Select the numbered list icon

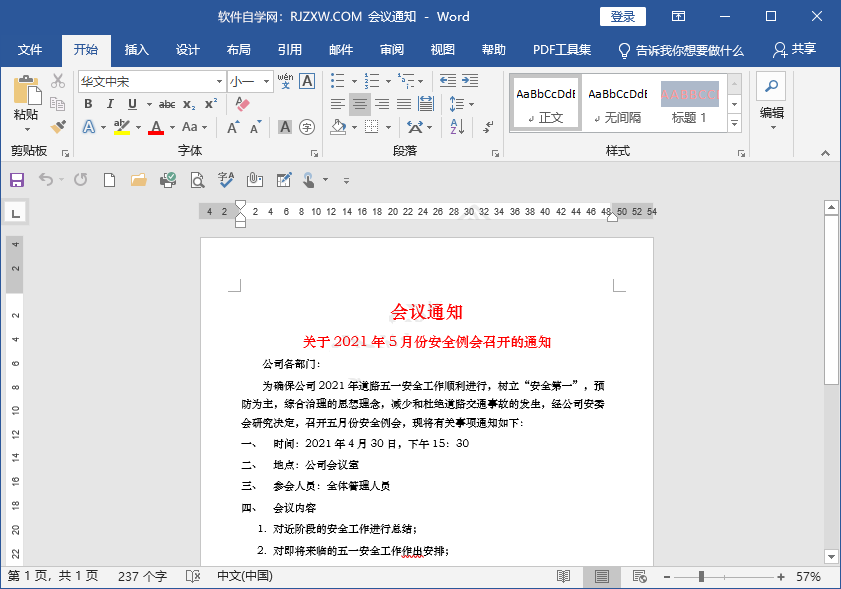point(372,80)
